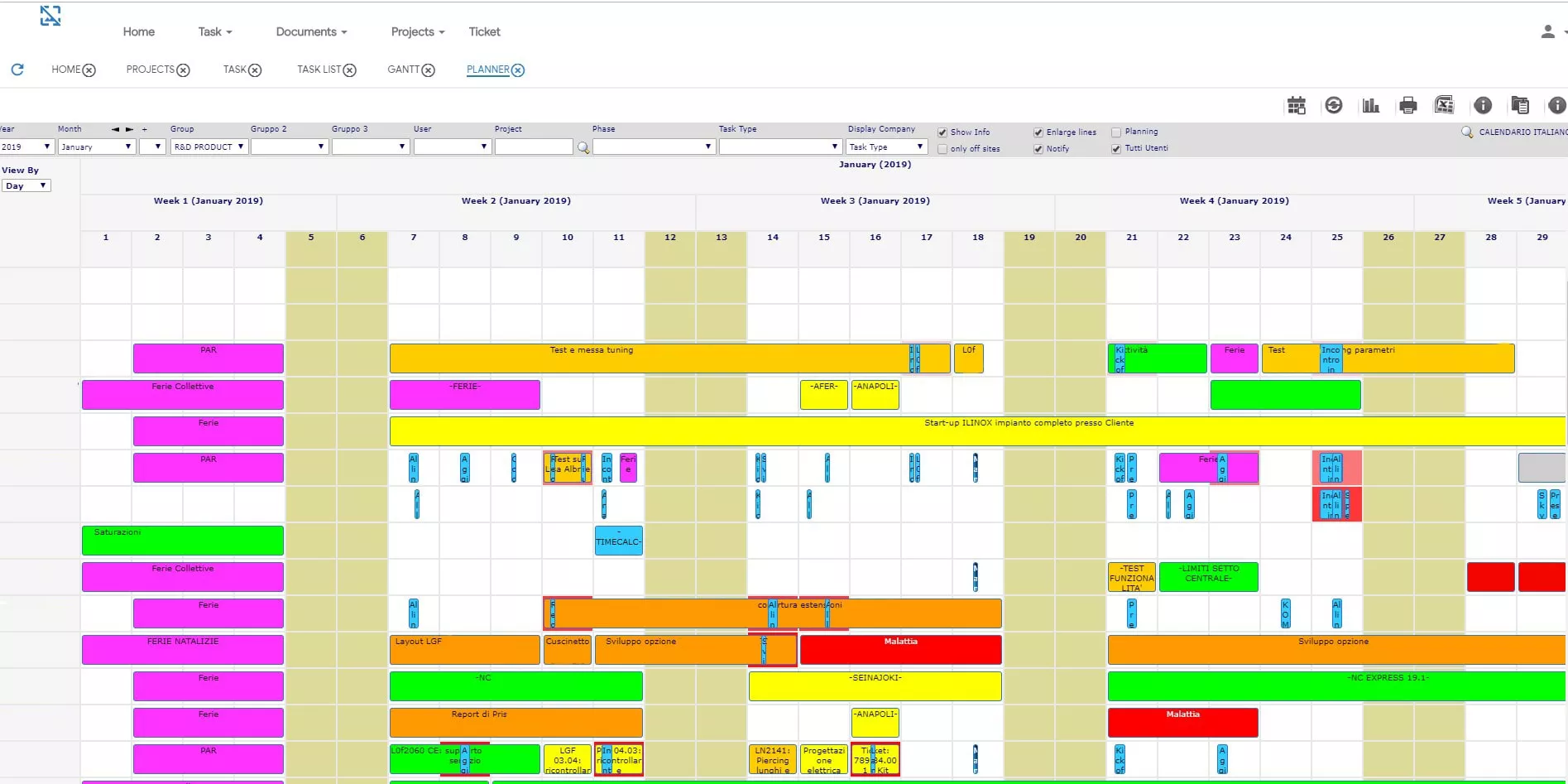
Task: Select the -SEINAJOKI- yellow task bar
Action: [x=875, y=686]
